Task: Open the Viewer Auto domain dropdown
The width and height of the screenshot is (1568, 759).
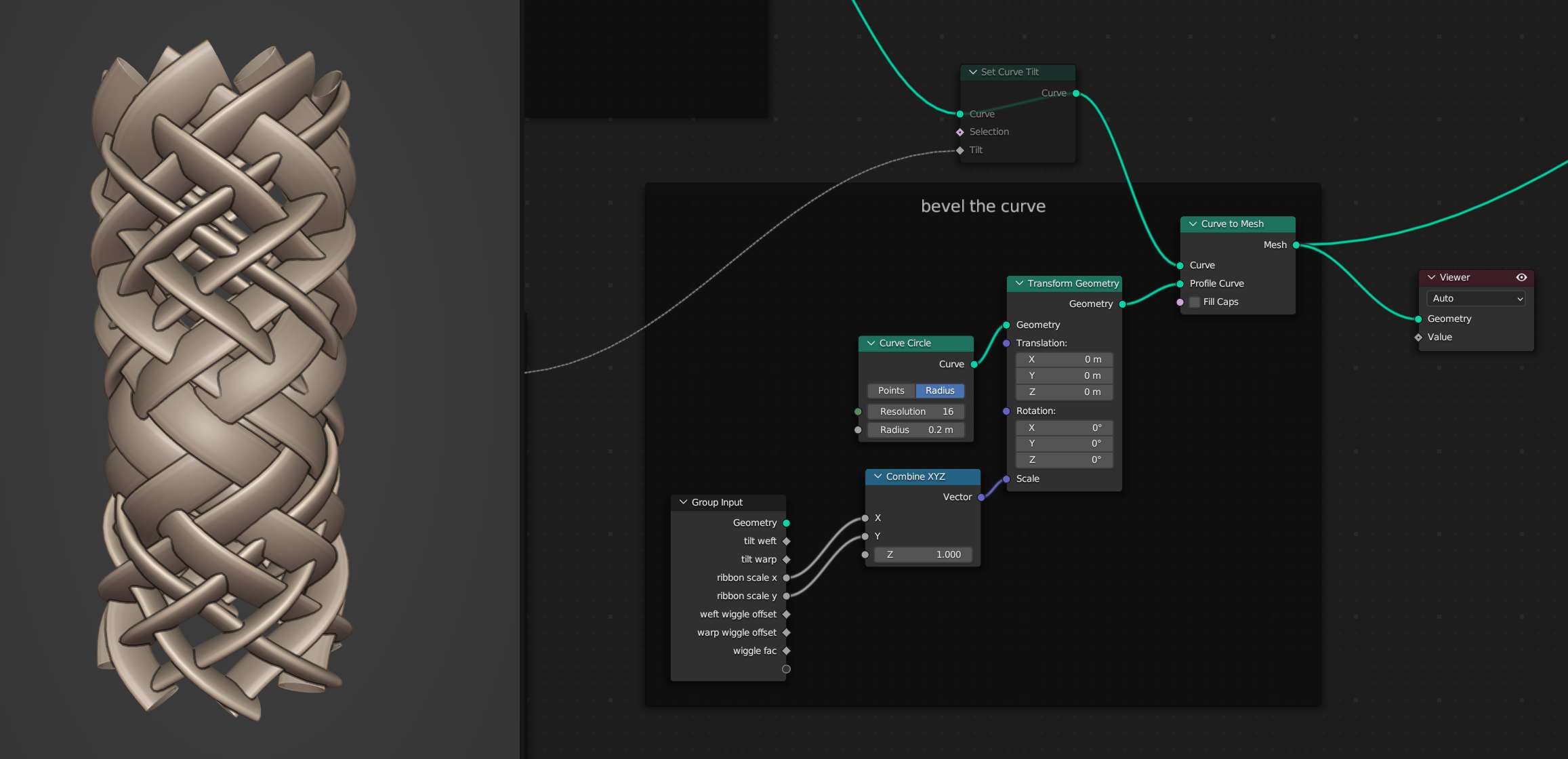Action: [1476, 299]
